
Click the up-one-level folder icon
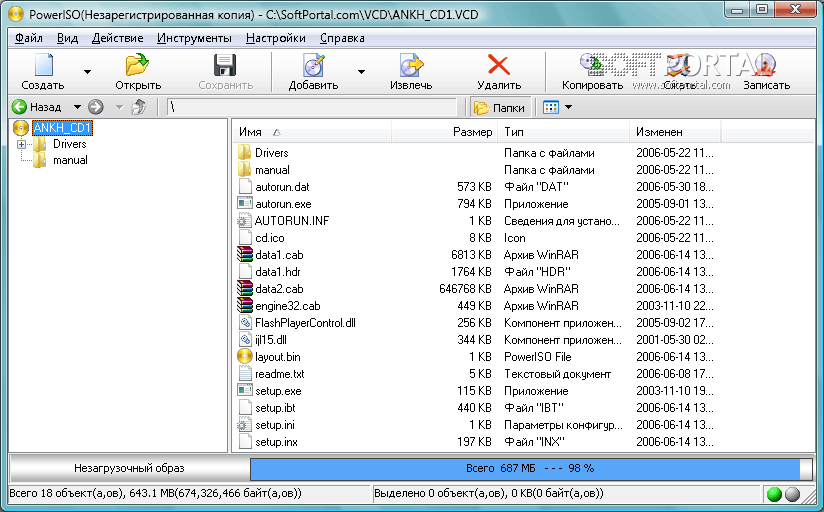139,107
